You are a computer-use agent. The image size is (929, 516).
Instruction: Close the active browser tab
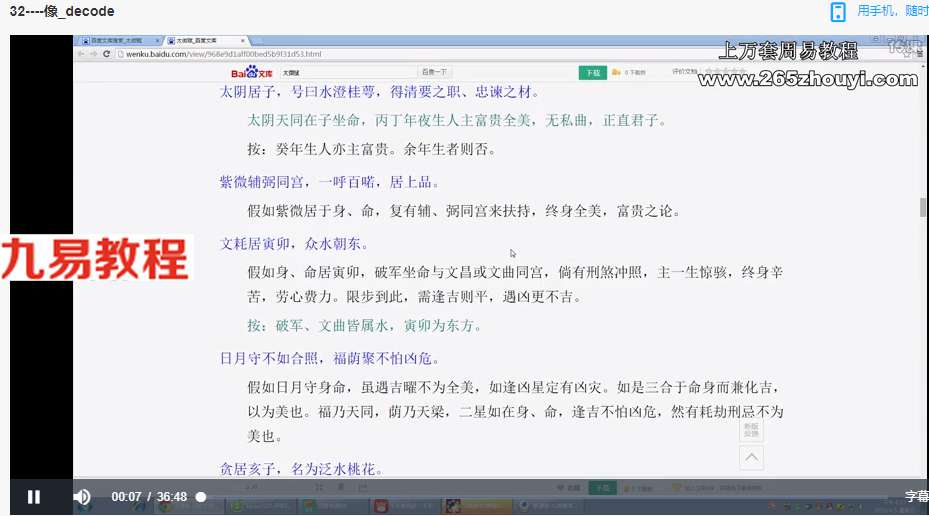242,40
